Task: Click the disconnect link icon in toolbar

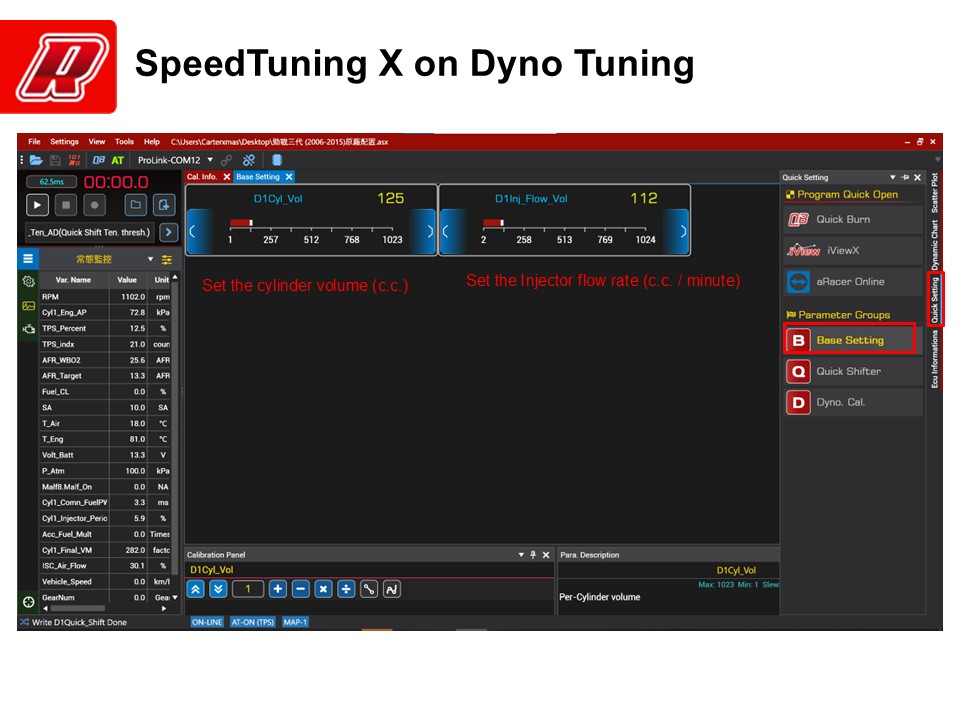Action: pyautogui.click(x=249, y=160)
